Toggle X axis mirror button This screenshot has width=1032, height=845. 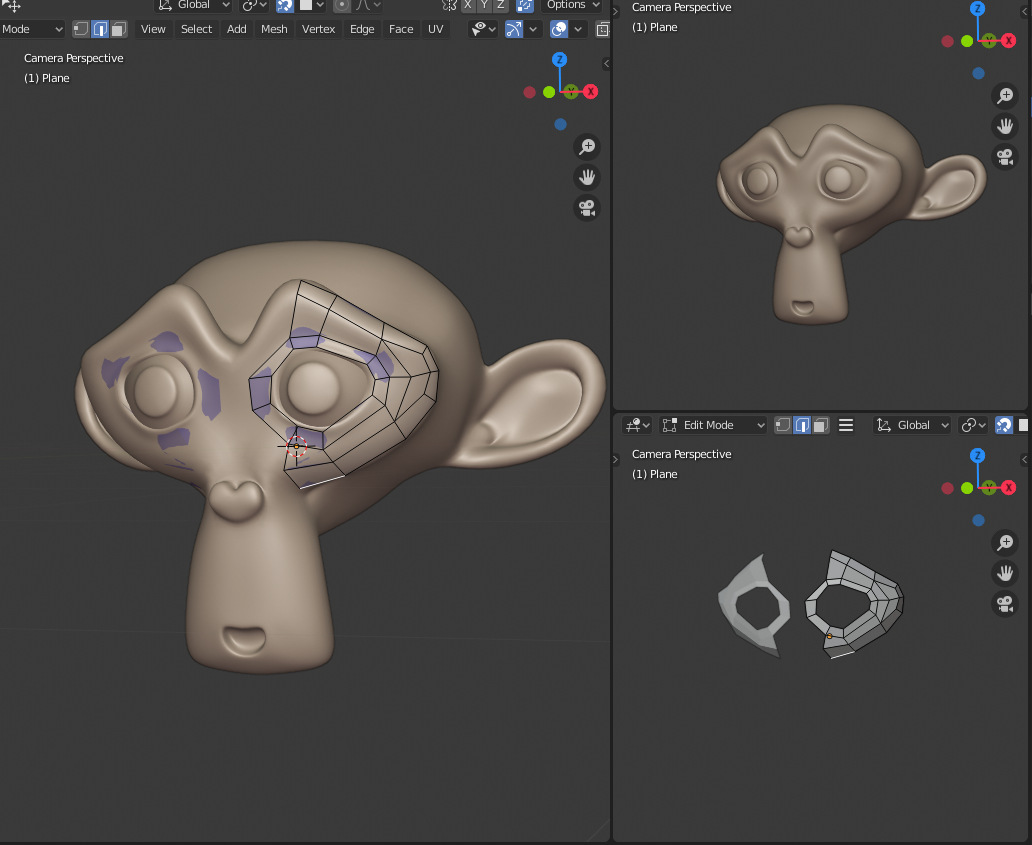[467, 5]
